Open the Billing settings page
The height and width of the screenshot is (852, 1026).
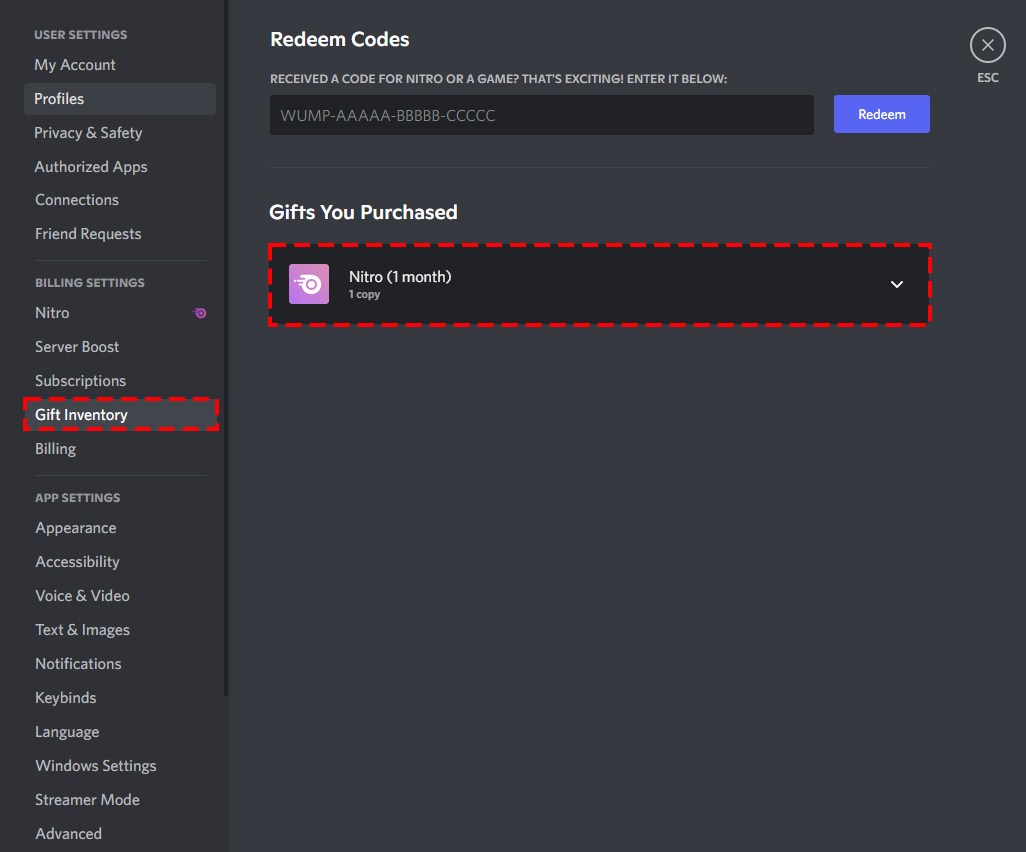pyautogui.click(x=55, y=449)
